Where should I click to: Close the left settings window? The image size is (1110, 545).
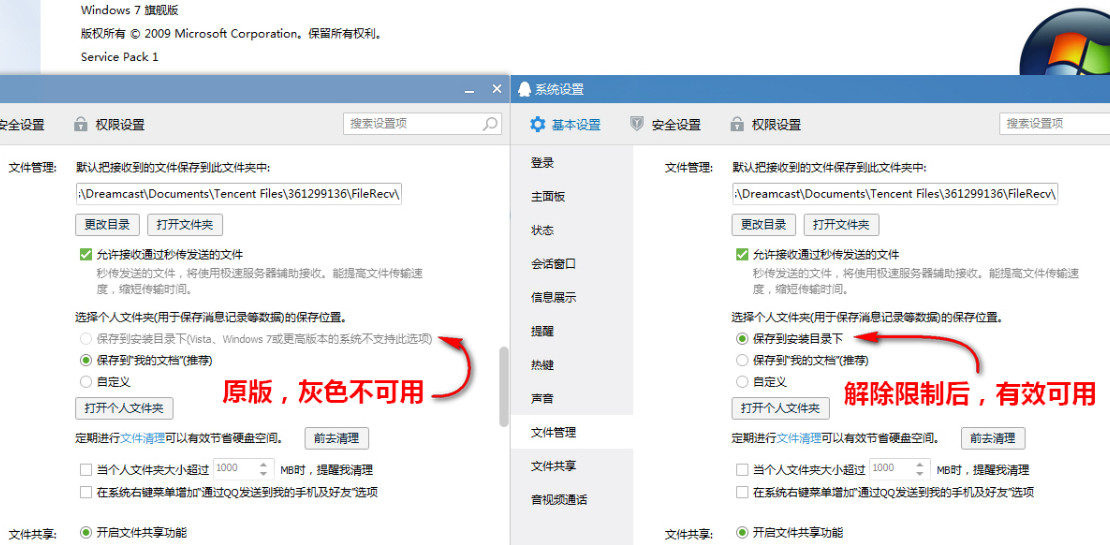(x=497, y=89)
